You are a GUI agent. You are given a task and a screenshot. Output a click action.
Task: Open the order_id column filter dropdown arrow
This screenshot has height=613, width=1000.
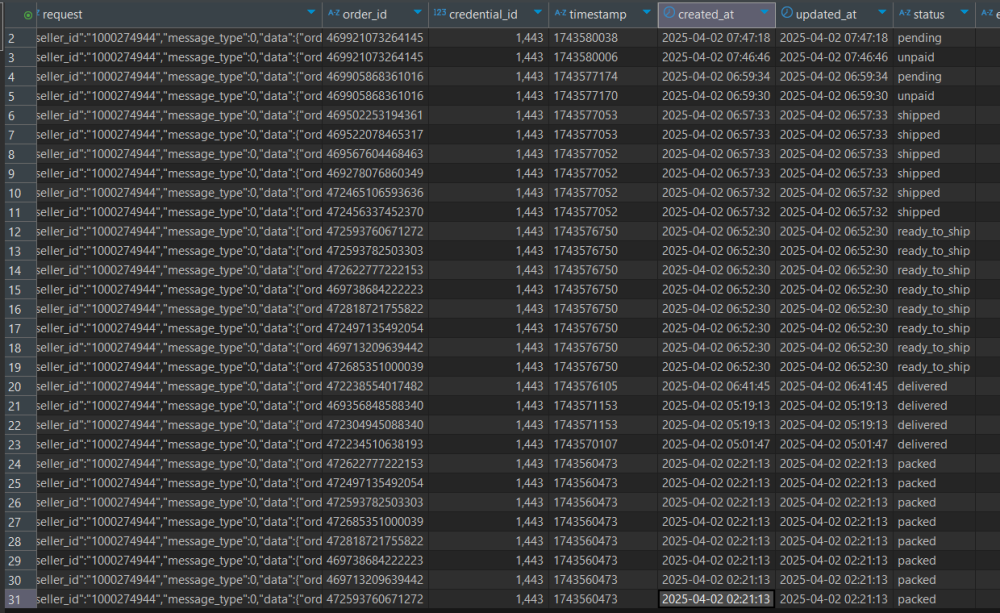[417, 15]
